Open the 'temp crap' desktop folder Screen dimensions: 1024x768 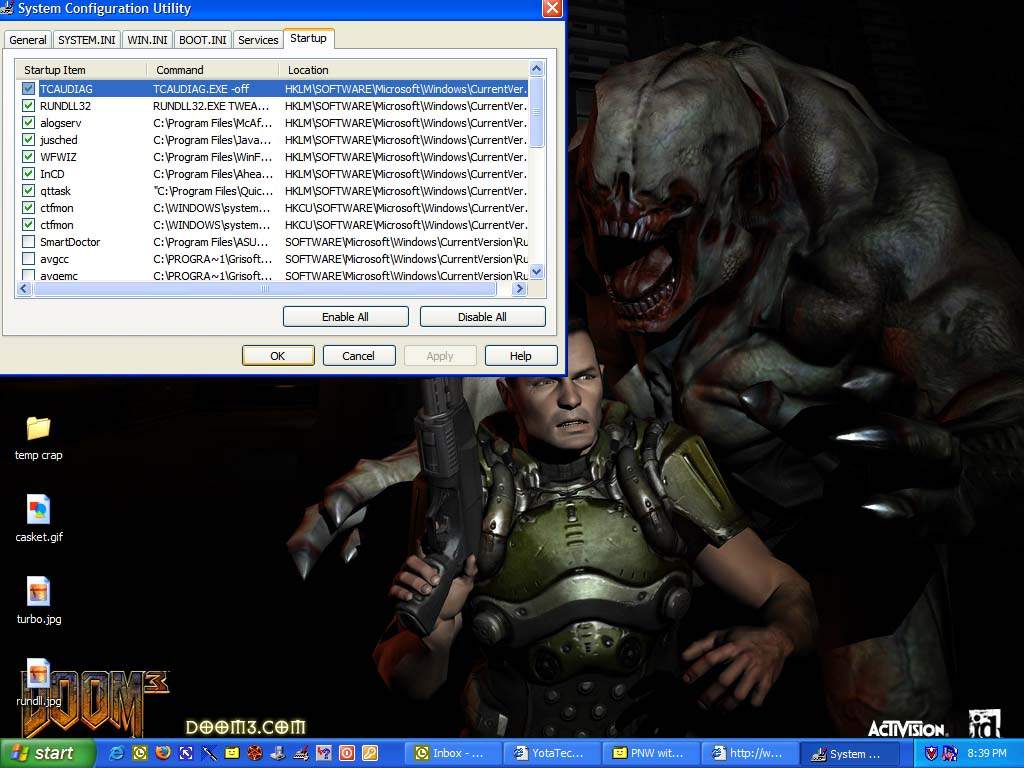(38, 429)
